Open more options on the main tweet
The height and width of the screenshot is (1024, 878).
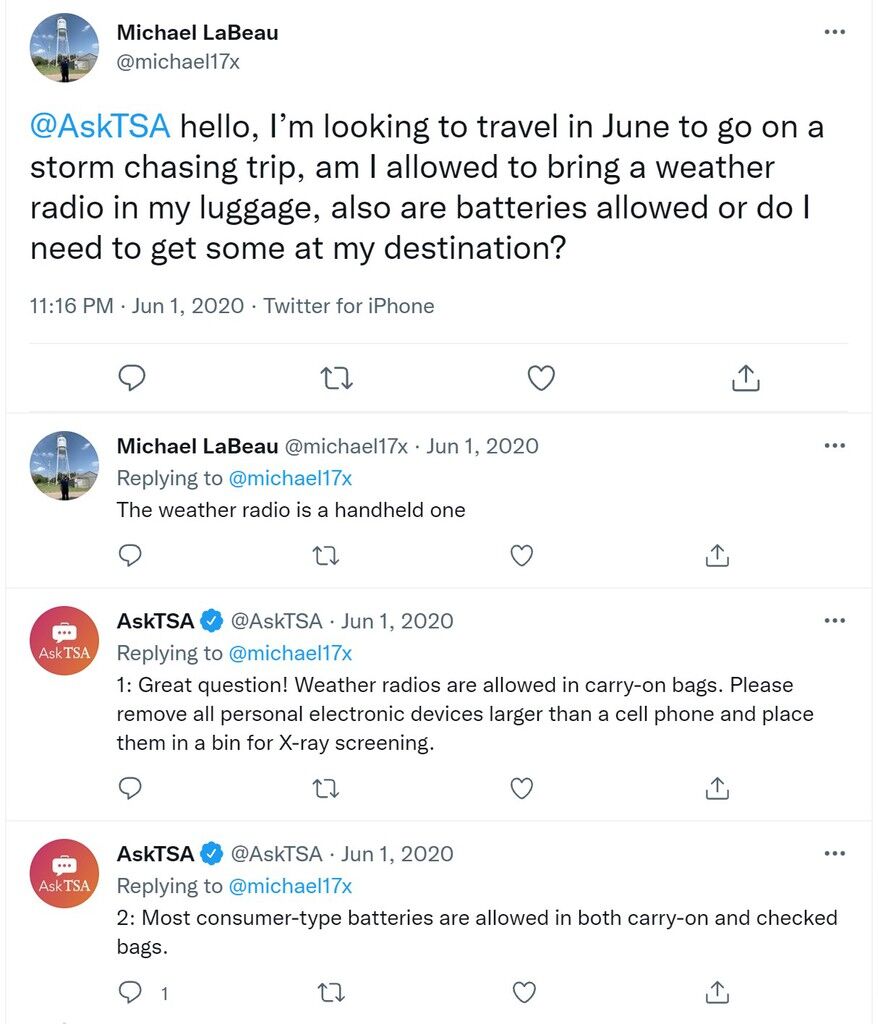click(x=834, y=32)
